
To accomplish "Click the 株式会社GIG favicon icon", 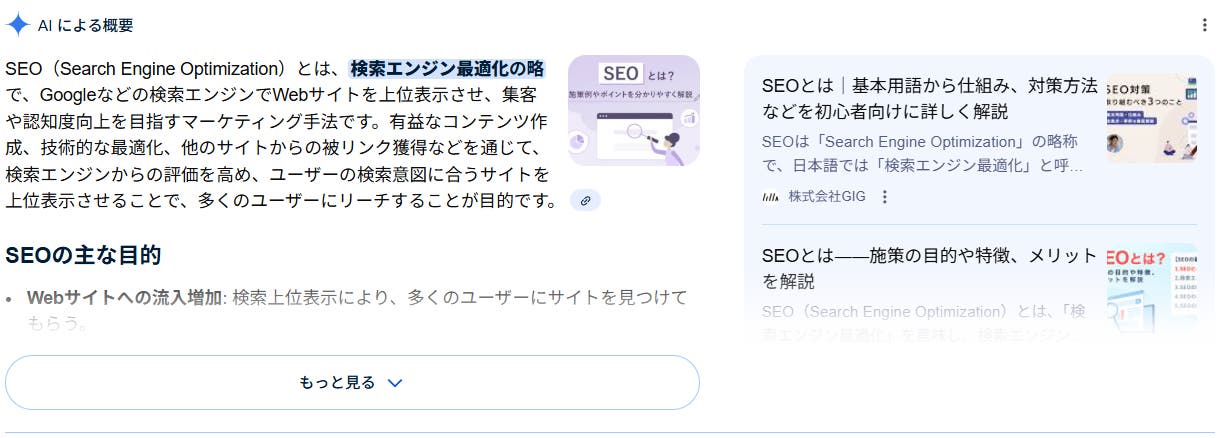I will 770,197.
